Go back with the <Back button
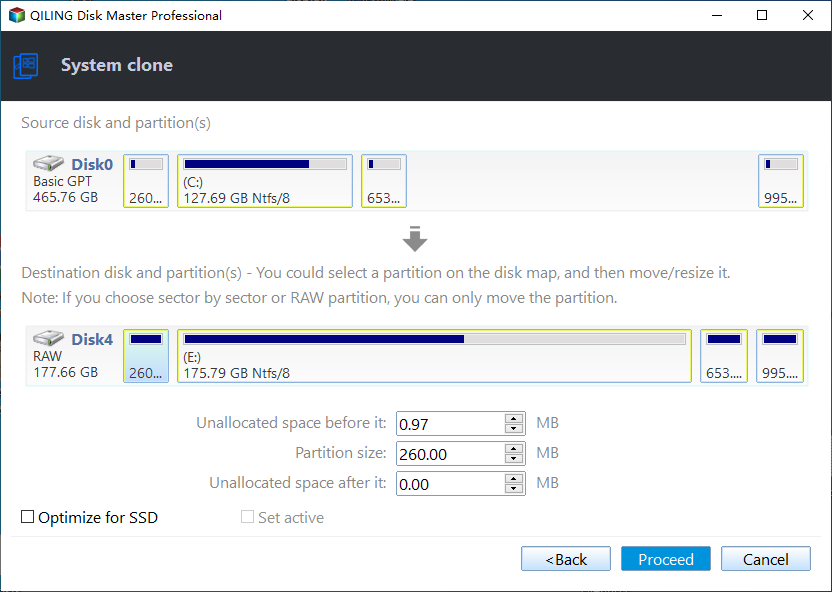The height and width of the screenshot is (592, 832). pos(566,559)
